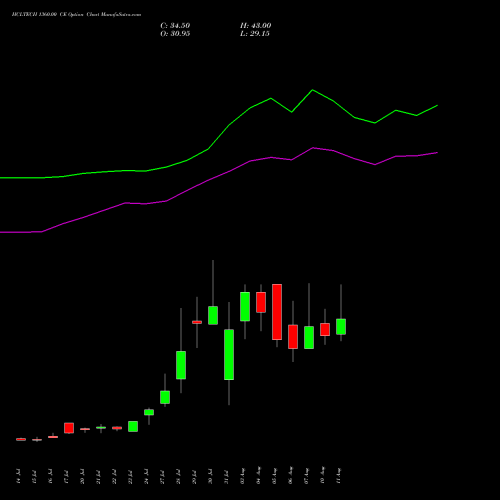Image resolution: width=500 pixels, height=500 pixels.
Task: Select the low value L: 29.15
Action: (255, 34)
